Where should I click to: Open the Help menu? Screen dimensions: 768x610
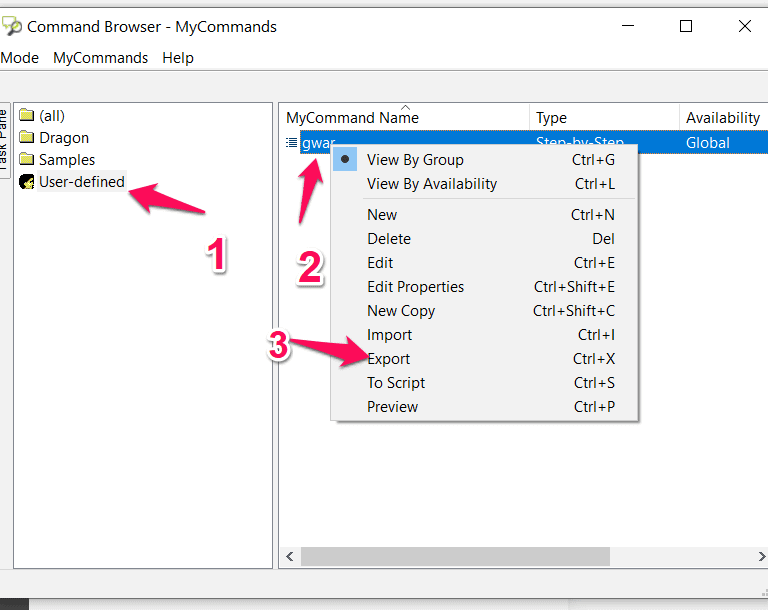tap(178, 58)
